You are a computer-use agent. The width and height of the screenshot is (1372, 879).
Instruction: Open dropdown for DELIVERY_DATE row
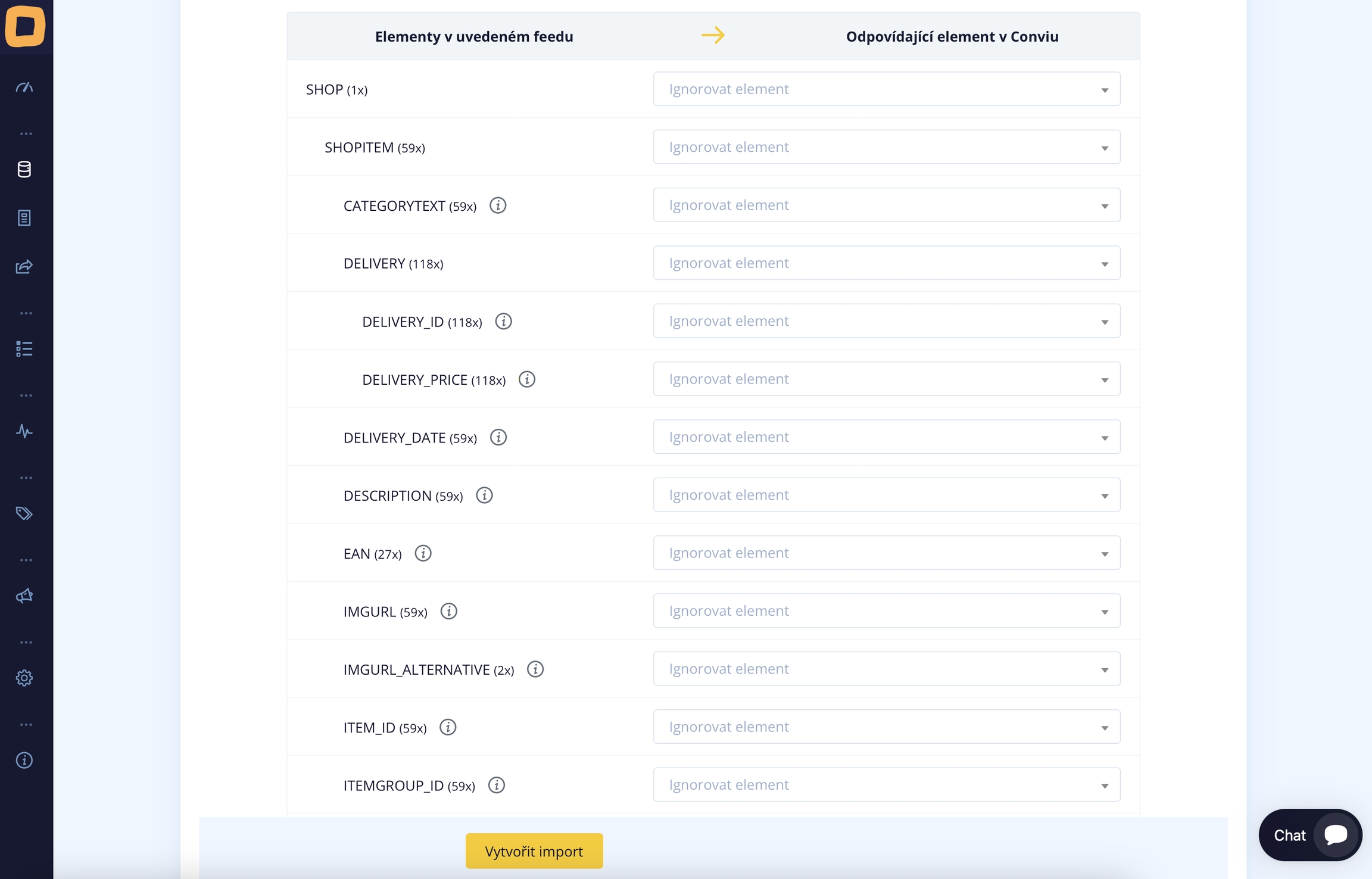[x=886, y=437]
